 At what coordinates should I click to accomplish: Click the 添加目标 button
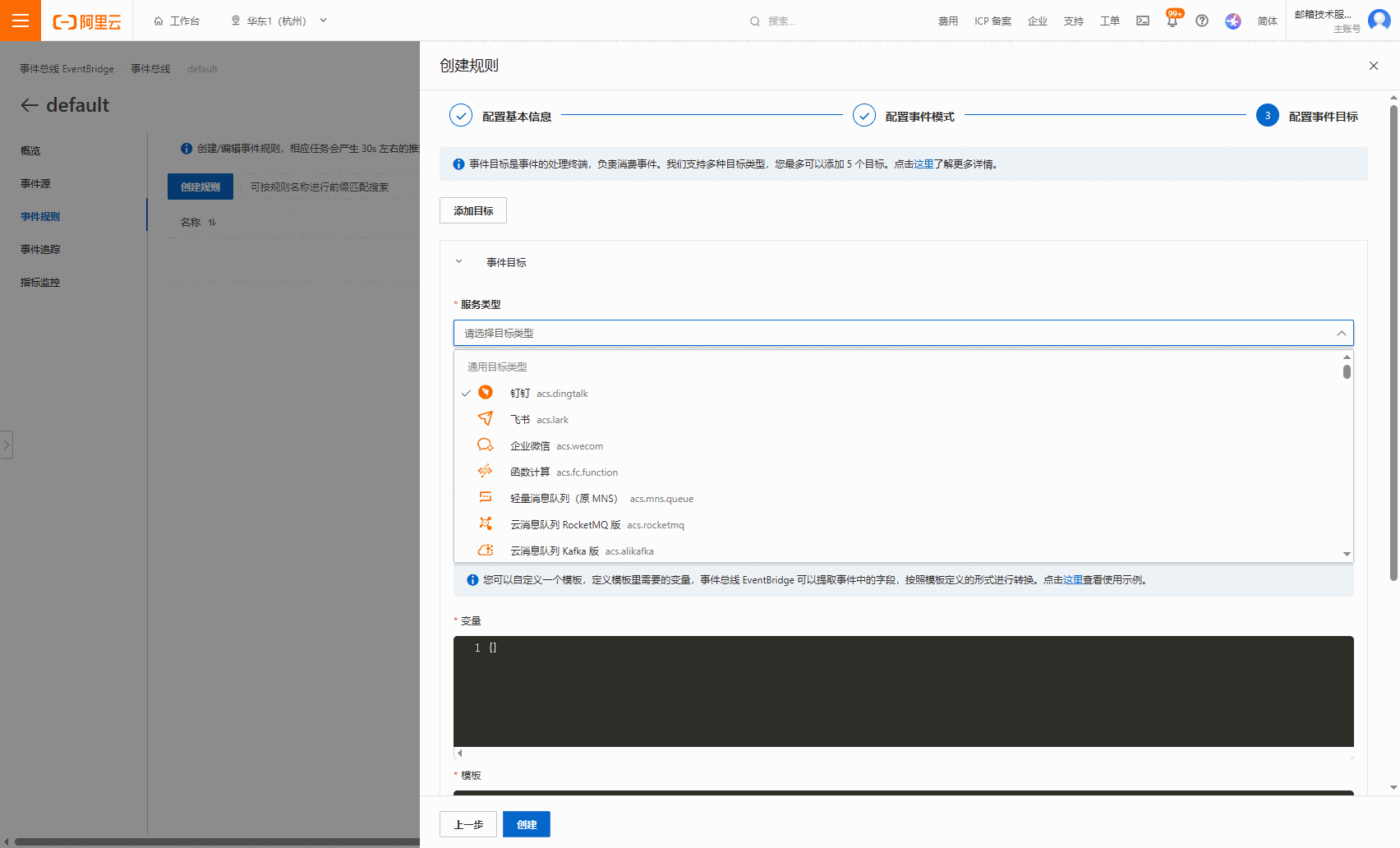point(473,210)
